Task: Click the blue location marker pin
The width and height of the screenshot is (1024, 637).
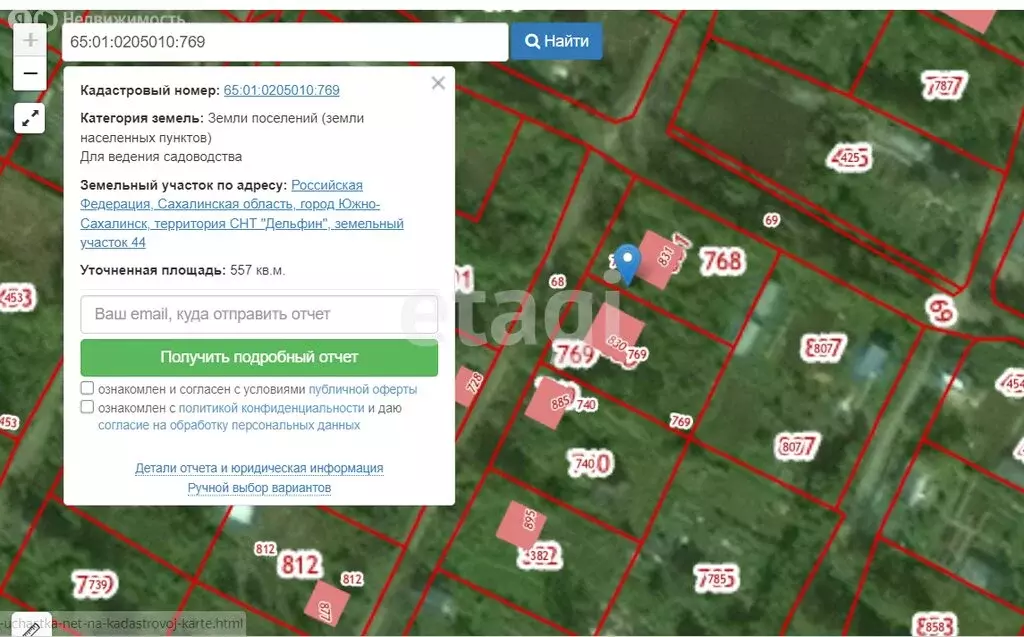Action: pos(627,263)
